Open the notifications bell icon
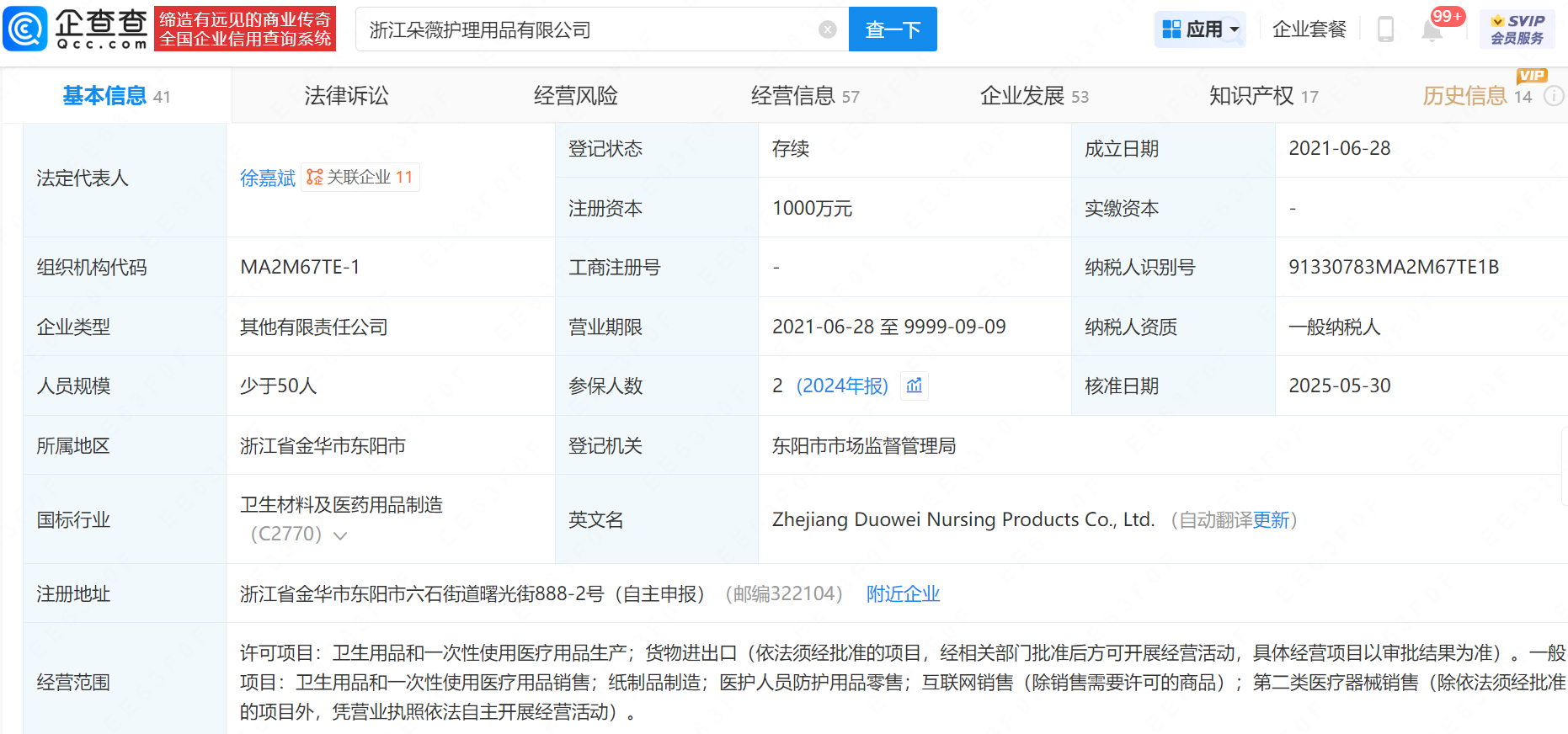 pos(1432,30)
